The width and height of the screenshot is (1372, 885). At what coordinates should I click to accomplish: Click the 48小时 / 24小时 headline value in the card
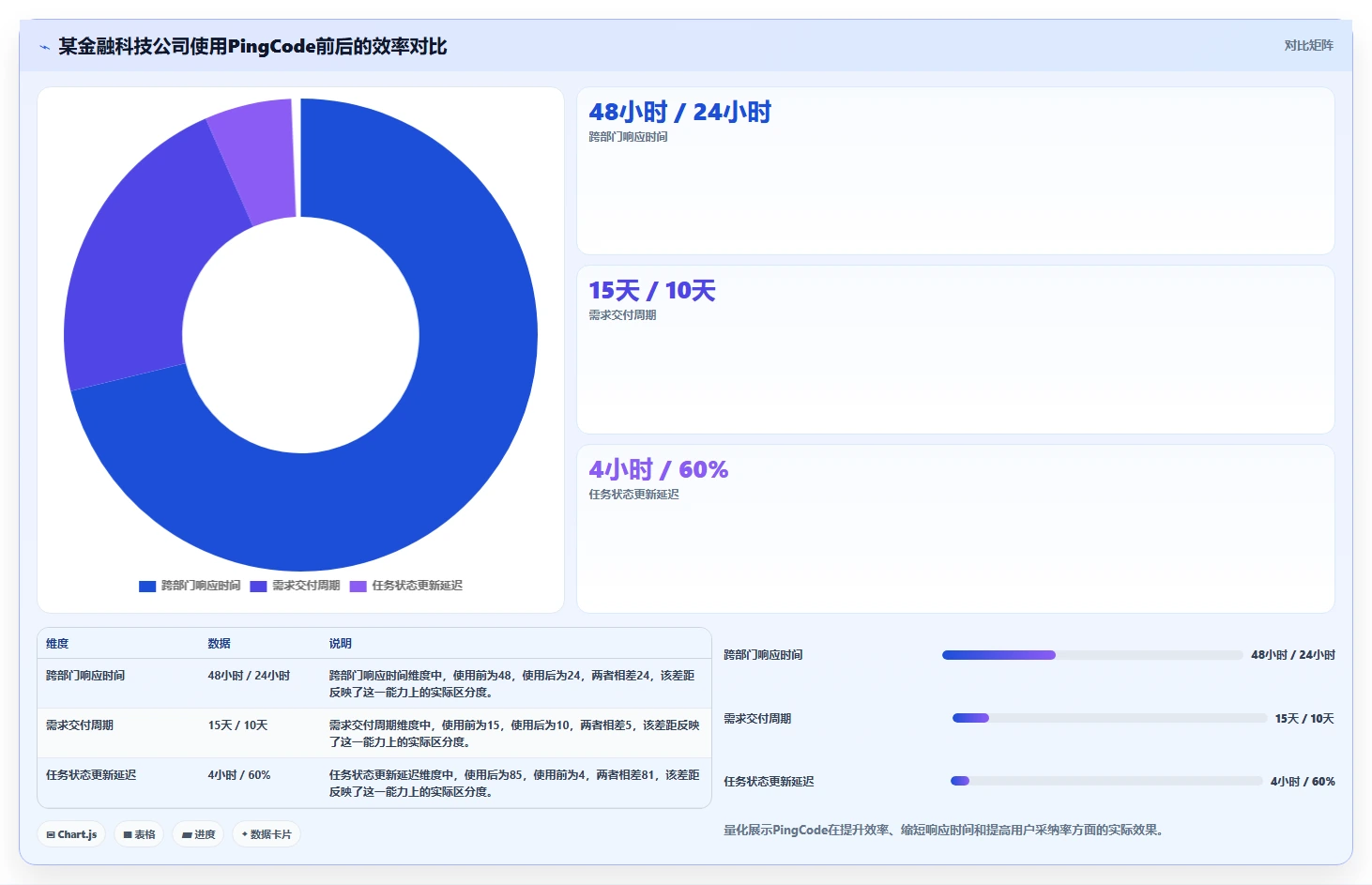point(679,113)
